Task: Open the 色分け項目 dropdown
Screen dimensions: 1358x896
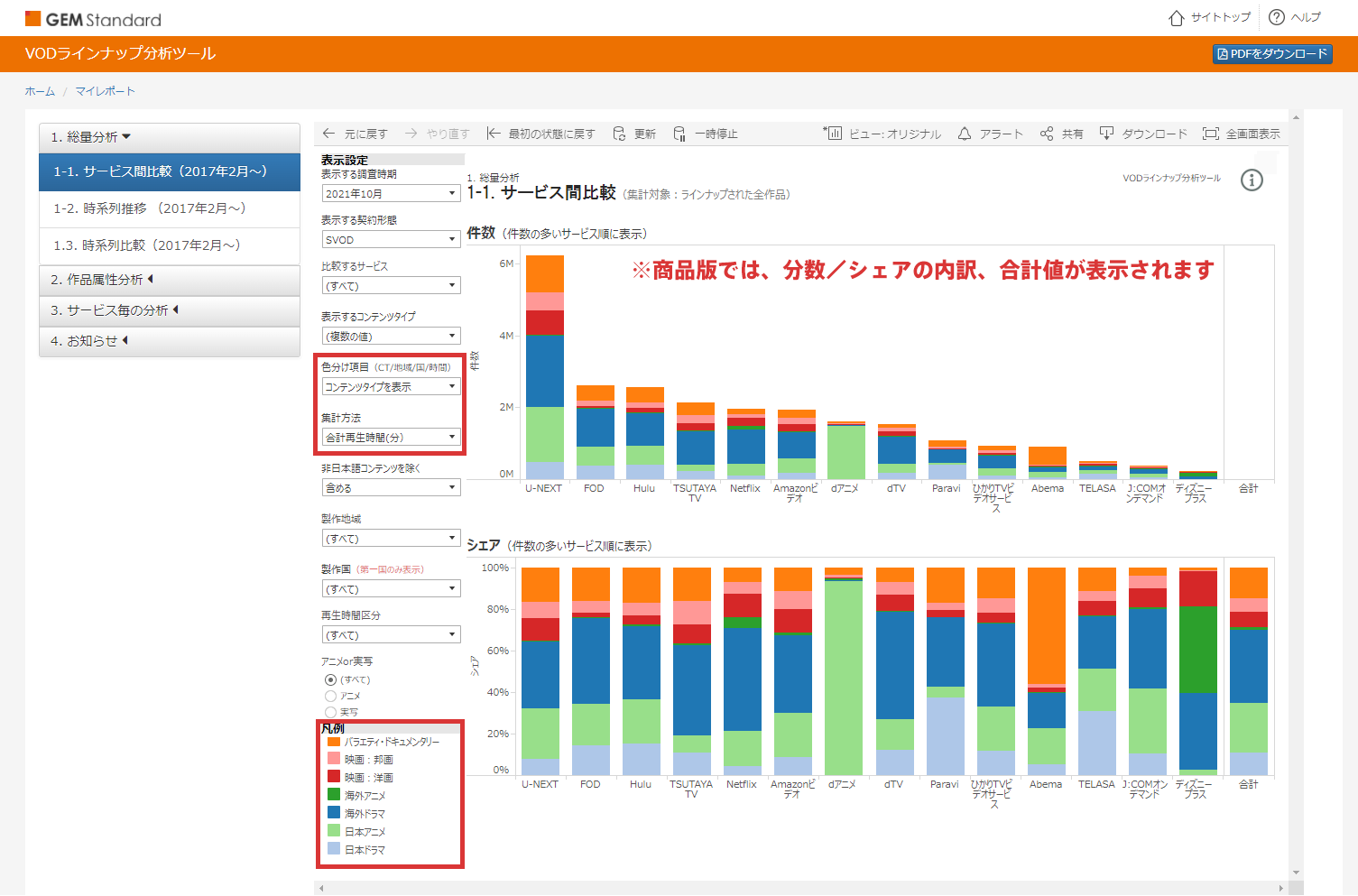Action: click(392, 386)
